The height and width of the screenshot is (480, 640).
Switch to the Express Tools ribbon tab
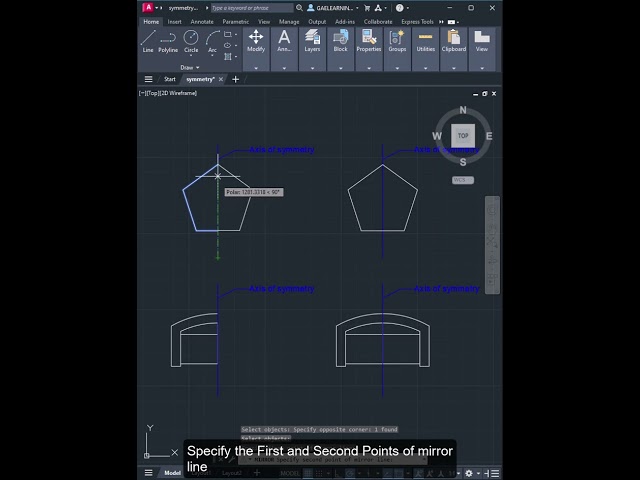(417, 22)
